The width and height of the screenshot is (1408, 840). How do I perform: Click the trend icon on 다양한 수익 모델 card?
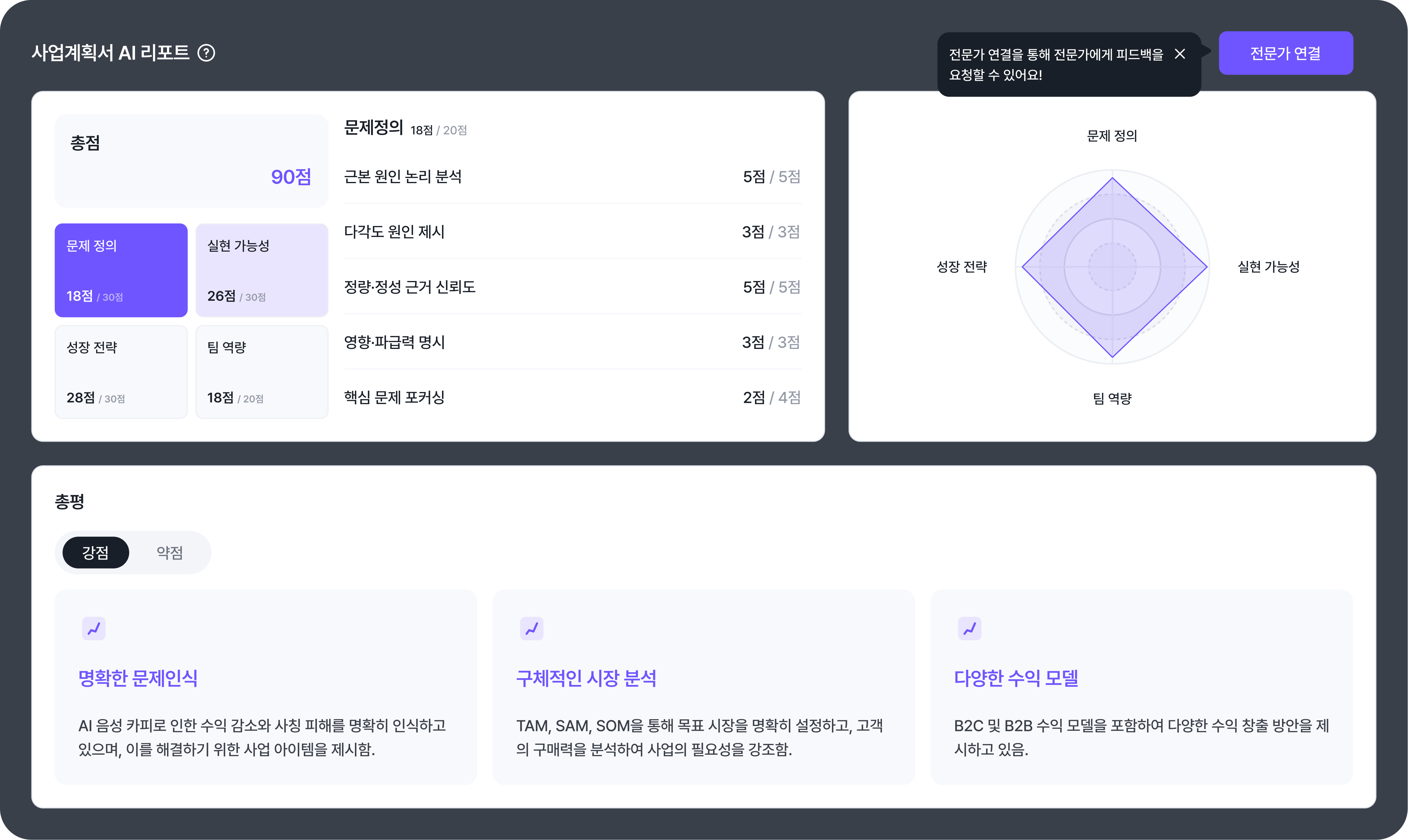(970, 628)
